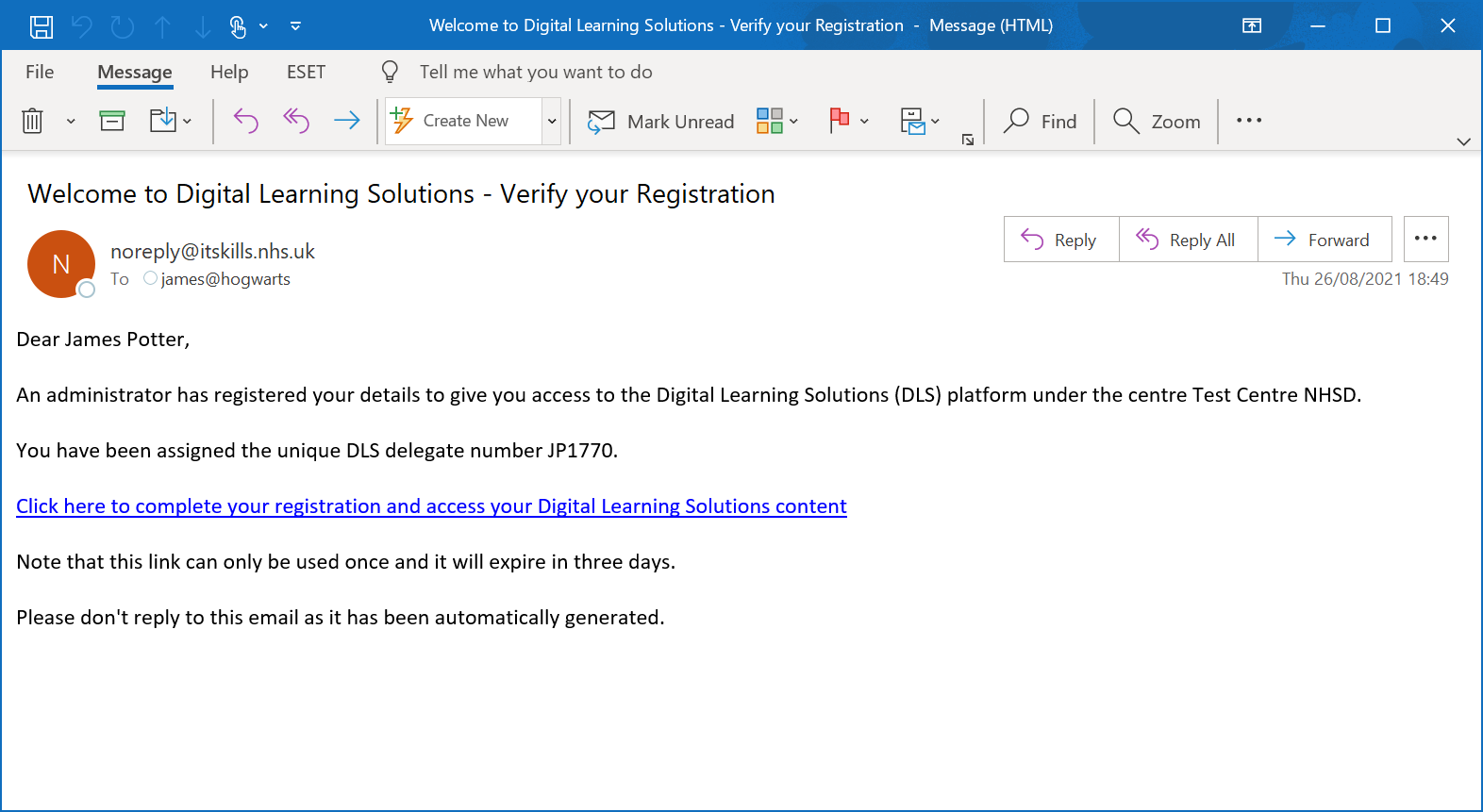This screenshot has width=1483, height=812.
Task: Open Follow Up flag dropdown arrow
Action: point(864,121)
